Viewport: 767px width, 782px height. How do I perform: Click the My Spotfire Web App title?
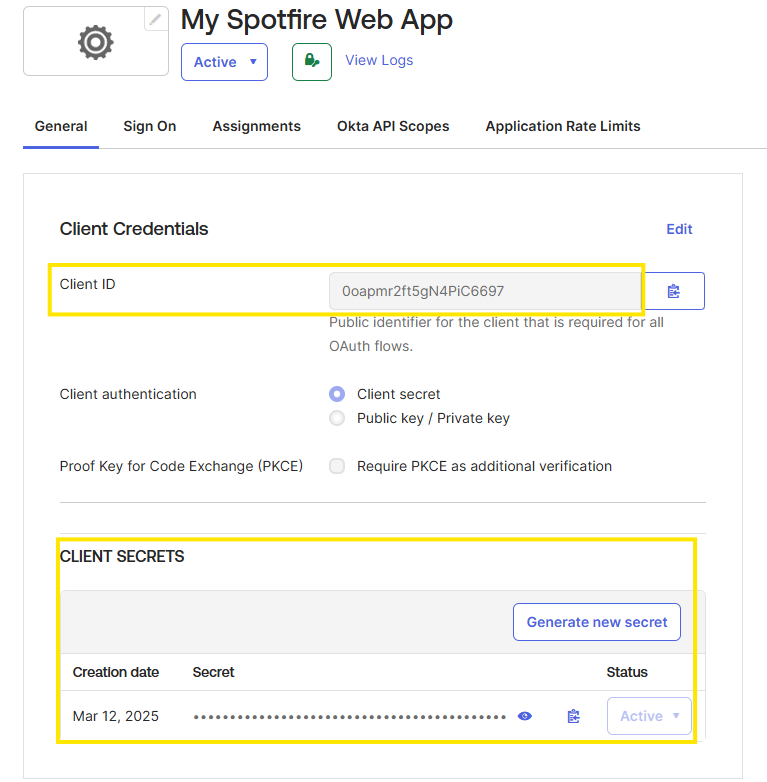pos(317,20)
